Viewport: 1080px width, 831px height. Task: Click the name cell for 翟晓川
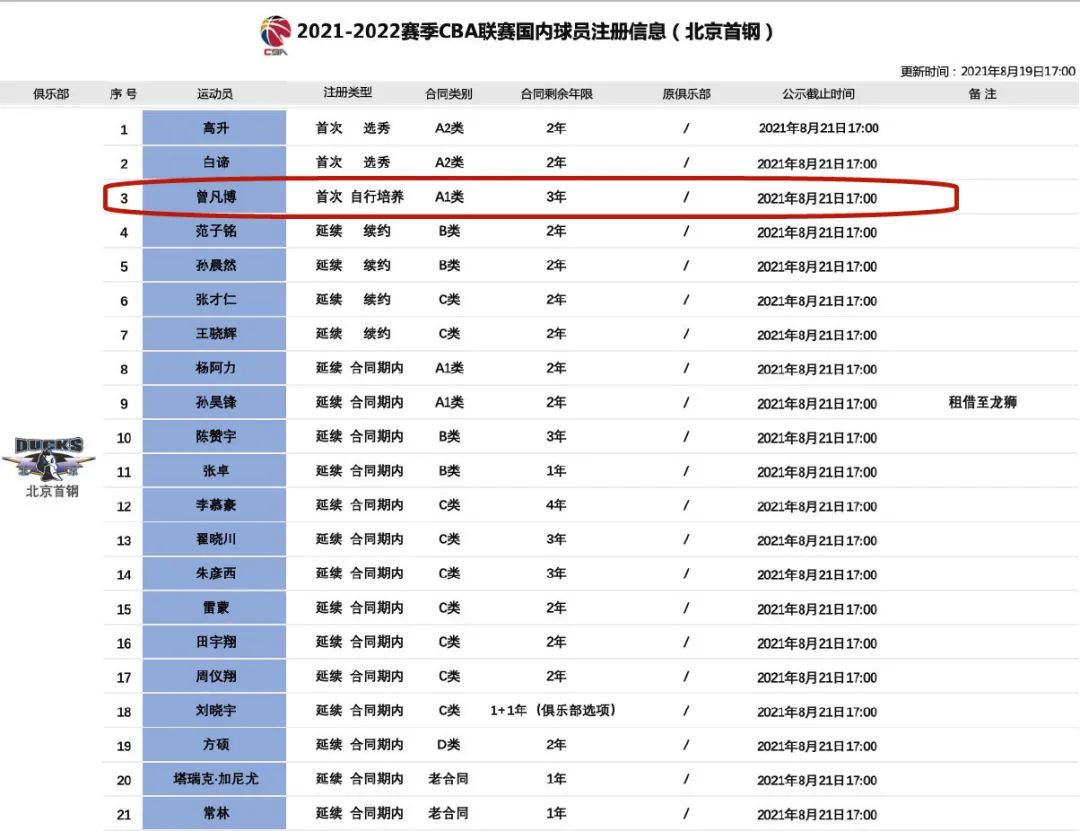coord(214,540)
